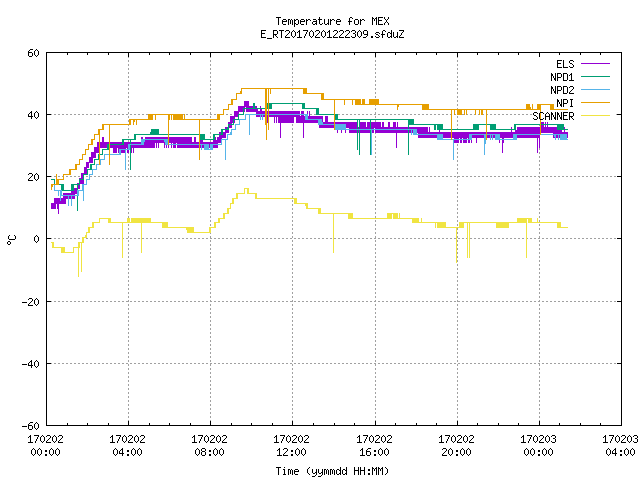Click the green NPD1 legend line sample
The height and width of the screenshot is (480, 640).
point(595,76)
